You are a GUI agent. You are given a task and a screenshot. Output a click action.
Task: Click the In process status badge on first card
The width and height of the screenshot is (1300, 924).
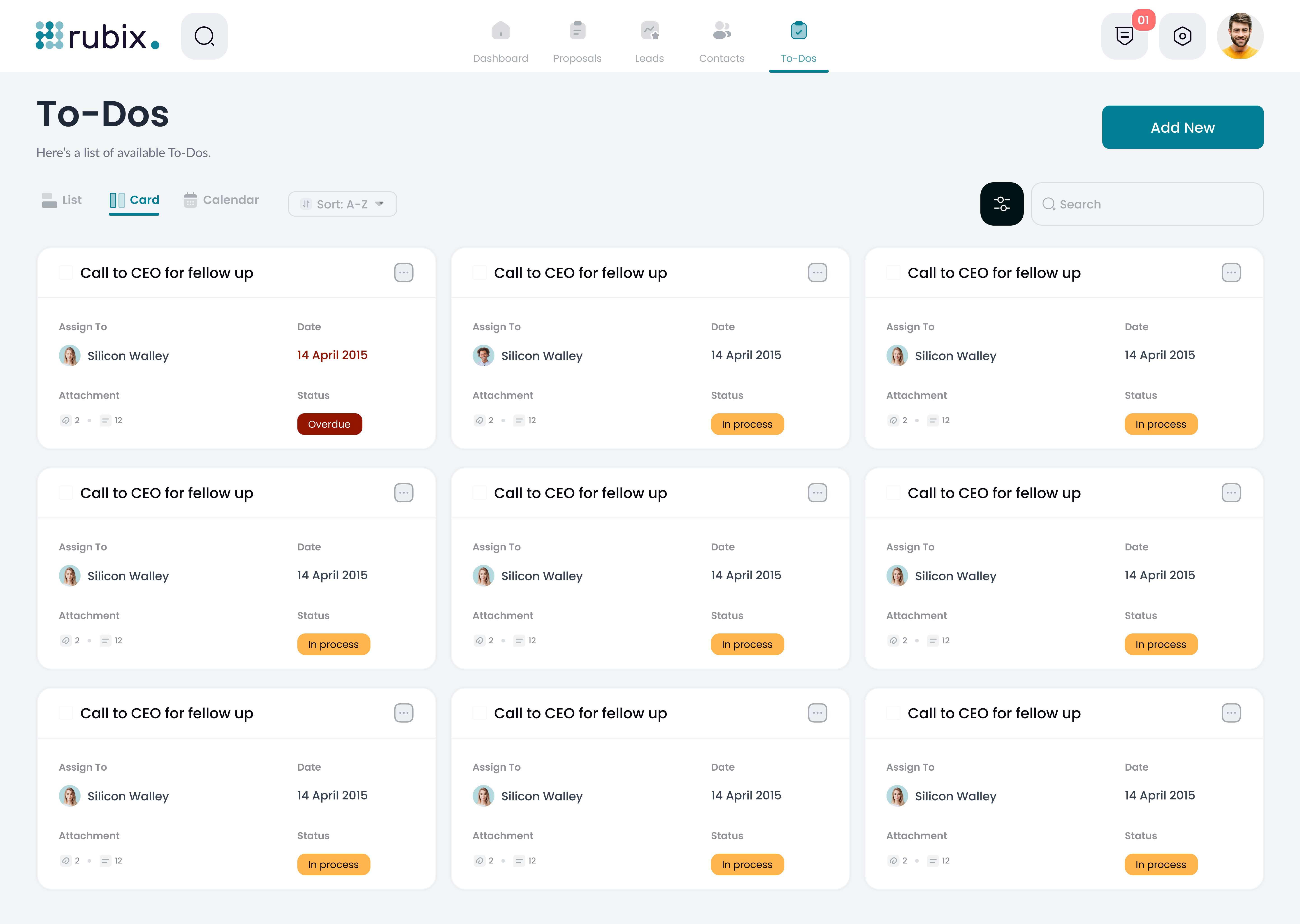point(747,424)
